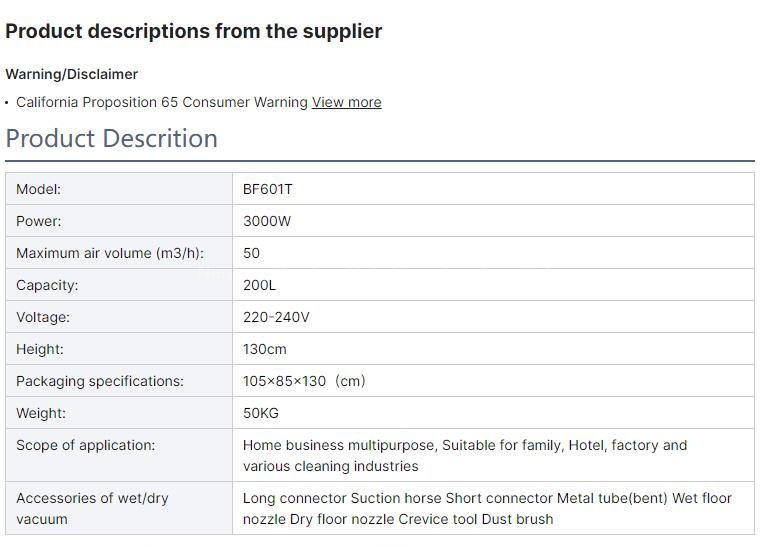
Task: Click the Warning/Disclaimer label
Action: (x=71, y=74)
